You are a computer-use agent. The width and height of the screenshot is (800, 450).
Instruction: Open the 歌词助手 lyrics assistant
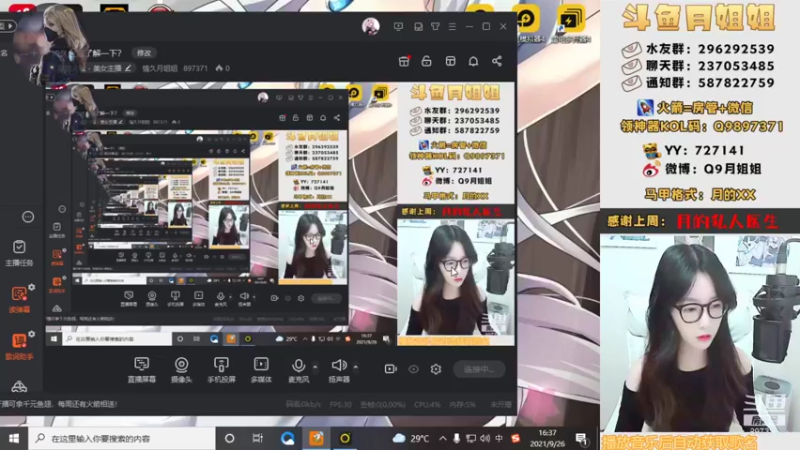pos(19,347)
